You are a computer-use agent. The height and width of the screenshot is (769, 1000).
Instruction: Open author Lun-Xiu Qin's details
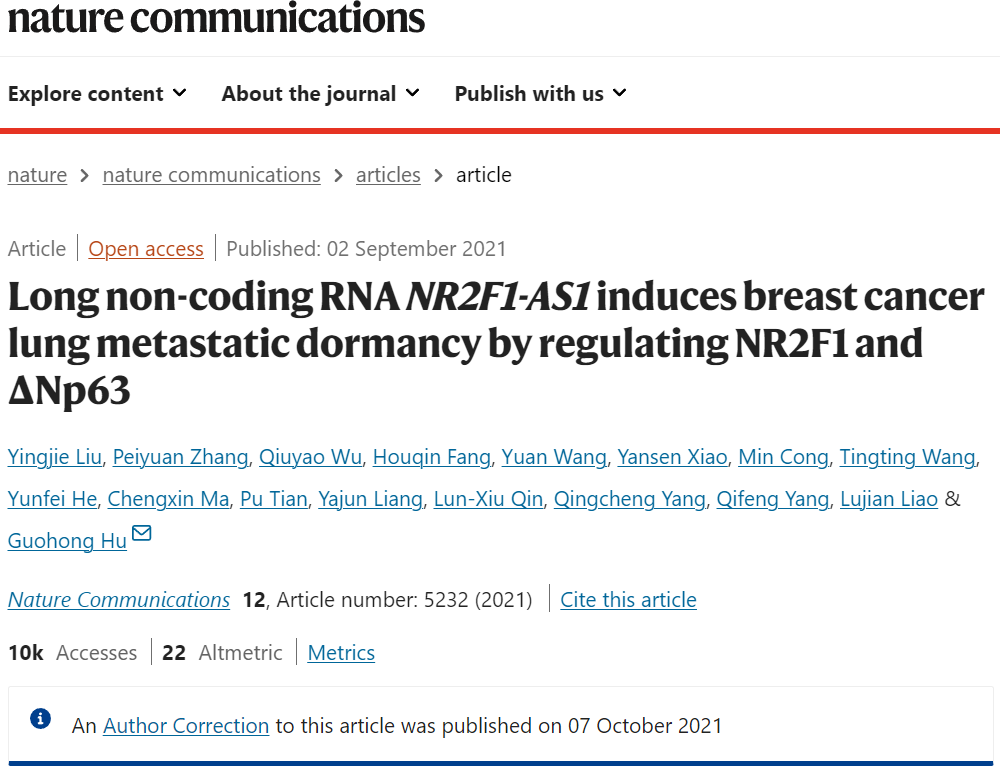point(489,499)
